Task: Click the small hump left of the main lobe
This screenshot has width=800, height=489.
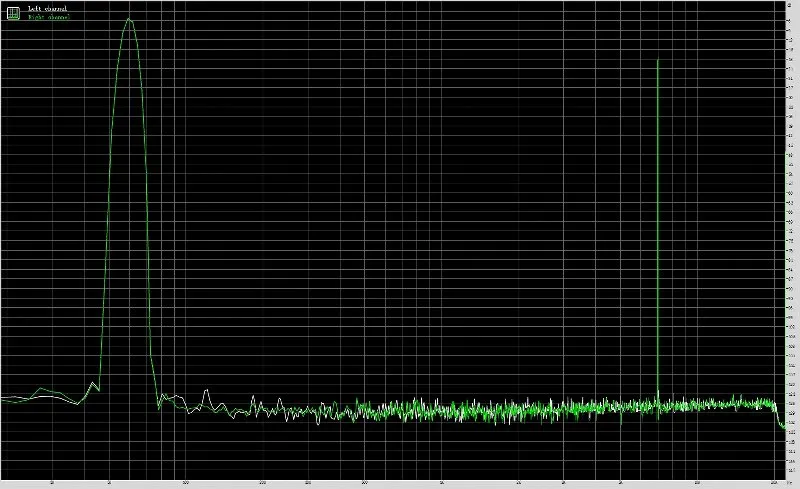Action: 92,385
